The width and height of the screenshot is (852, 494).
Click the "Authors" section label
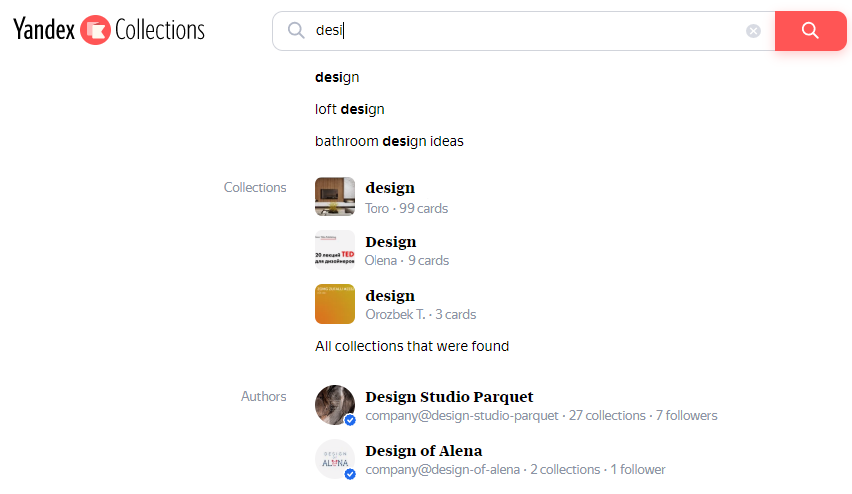pos(264,397)
